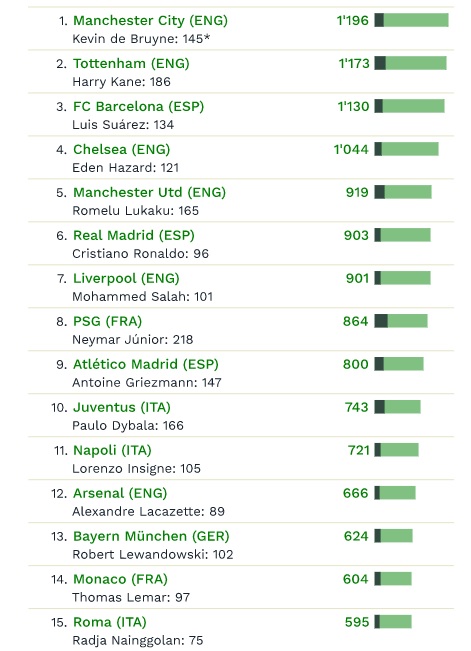Open FC Barcelona (ESP) entry
This screenshot has height=651, width=471.
pyautogui.click(x=139, y=106)
